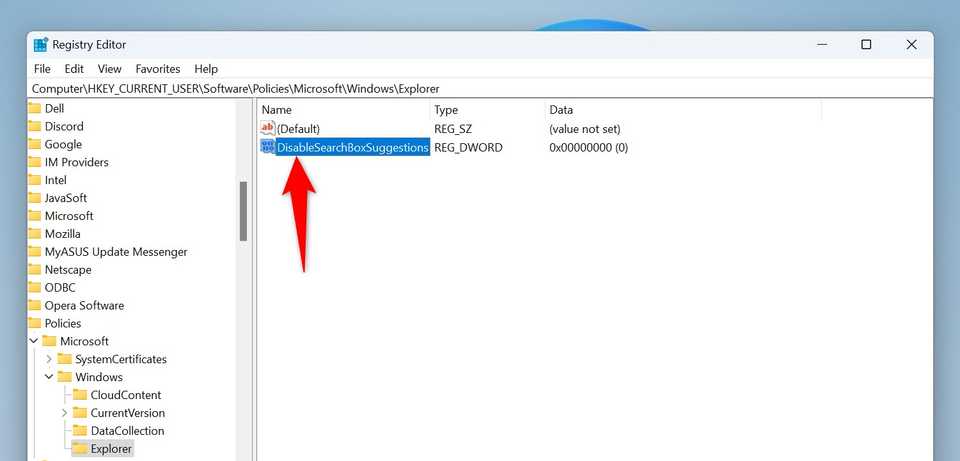The width and height of the screenshot is (960, 461).
Task: Select the Explorer key in the tree
Action: [111, 449]
